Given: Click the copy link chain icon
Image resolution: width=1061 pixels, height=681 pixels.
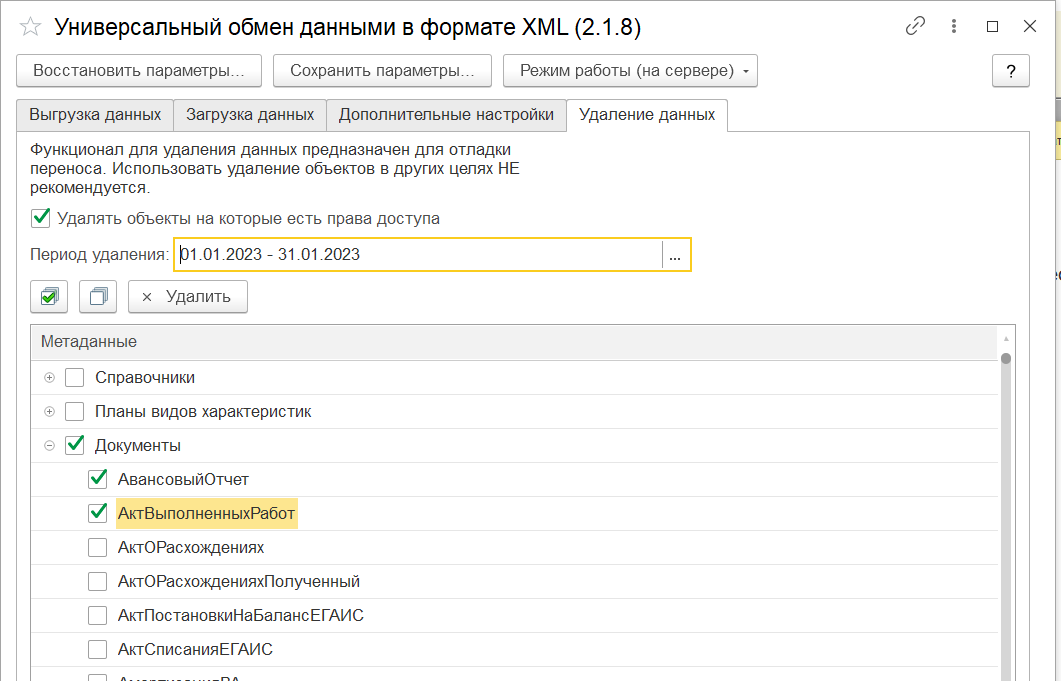Looking at the screenshot, I should tap(915, 27).
